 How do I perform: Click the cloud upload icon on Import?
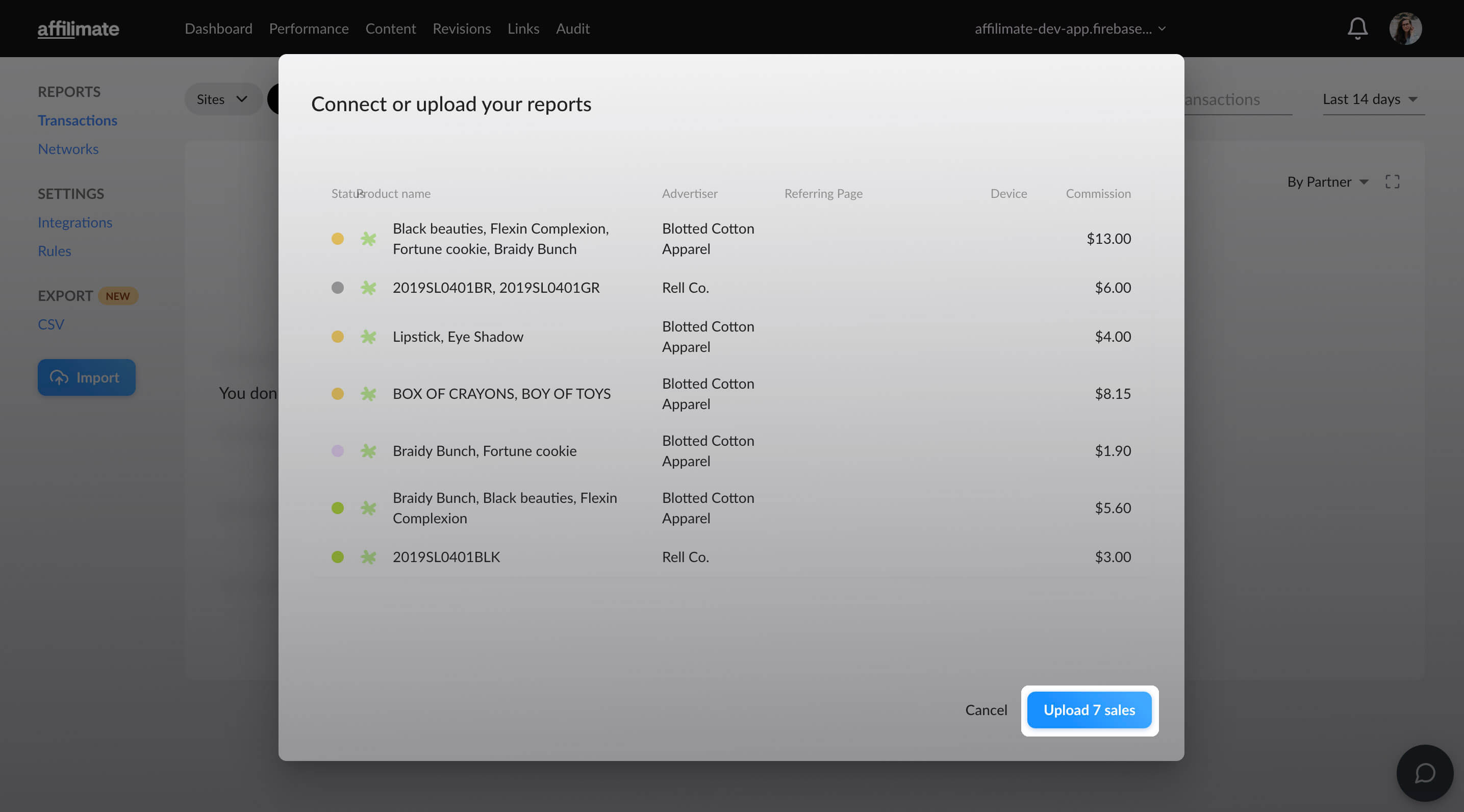(59, 377)
